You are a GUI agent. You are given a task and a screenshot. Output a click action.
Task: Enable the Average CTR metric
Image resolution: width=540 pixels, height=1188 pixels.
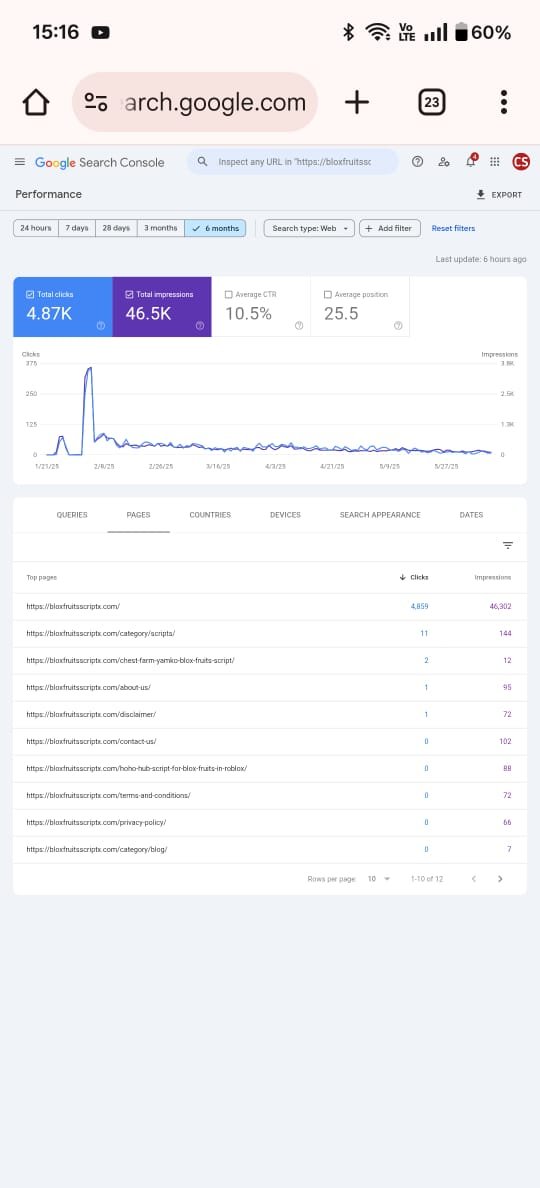pyautogui.click(x=229, y=295)
